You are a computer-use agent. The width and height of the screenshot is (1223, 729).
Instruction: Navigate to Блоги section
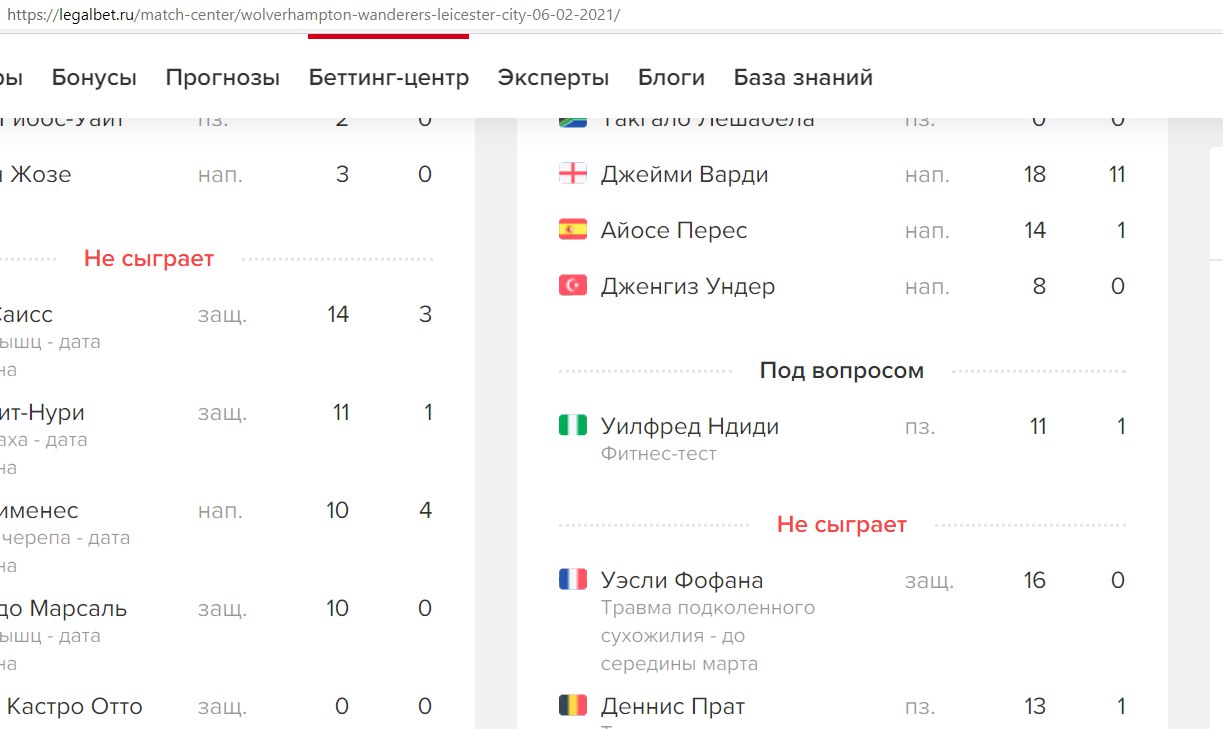(x=671, y=78)
